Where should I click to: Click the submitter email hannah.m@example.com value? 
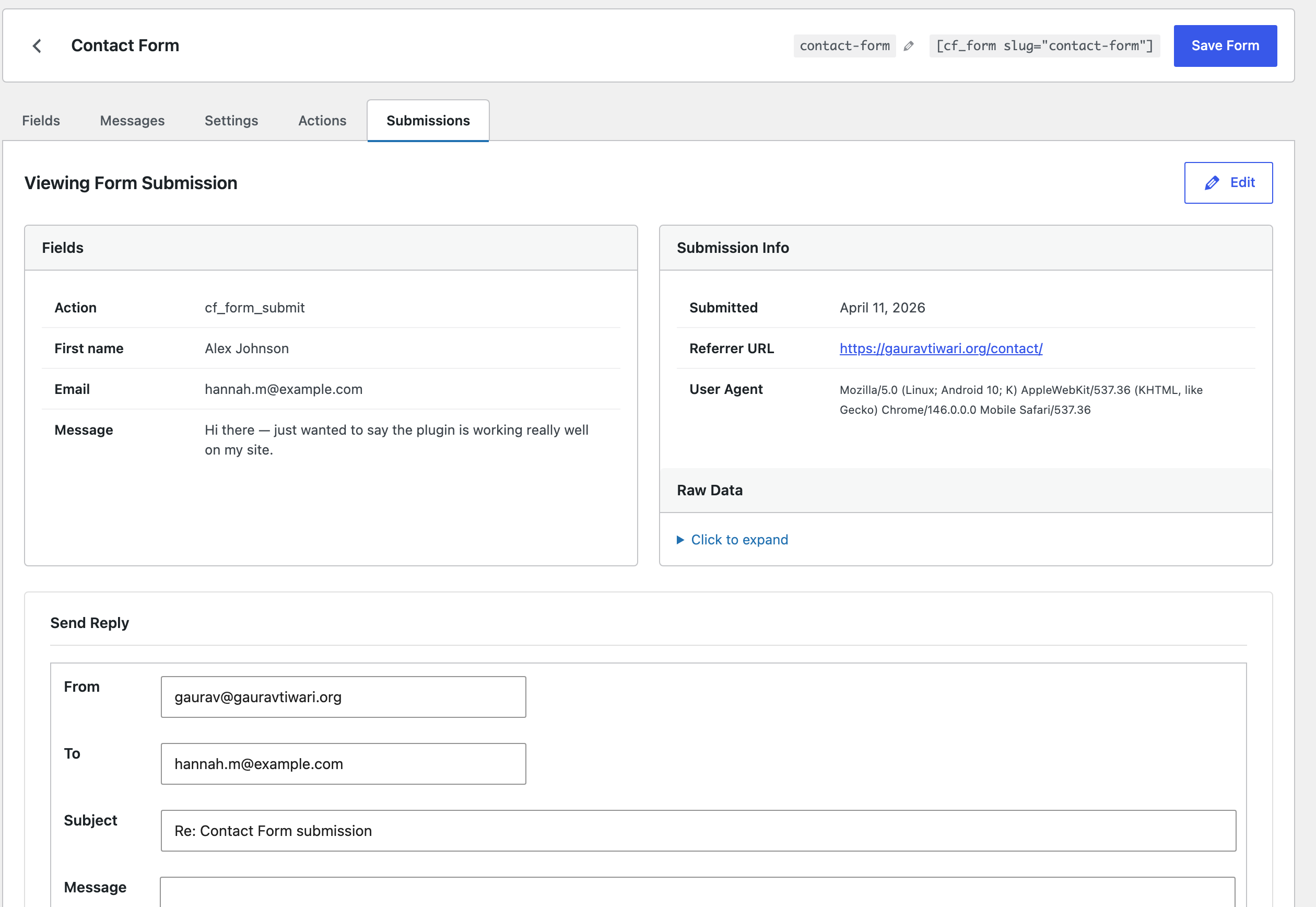[284, 389]
